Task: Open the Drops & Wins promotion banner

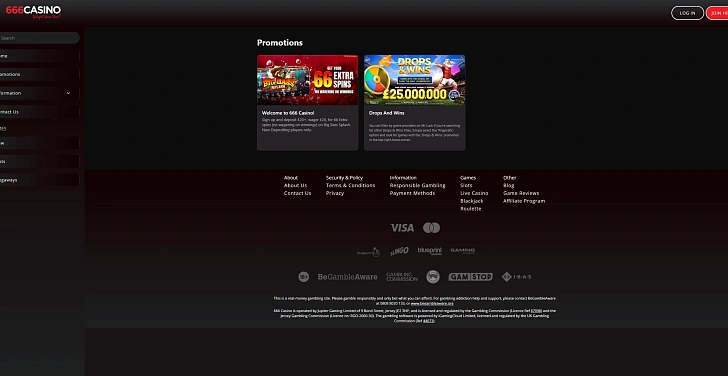Action: [x=415, y=80]
